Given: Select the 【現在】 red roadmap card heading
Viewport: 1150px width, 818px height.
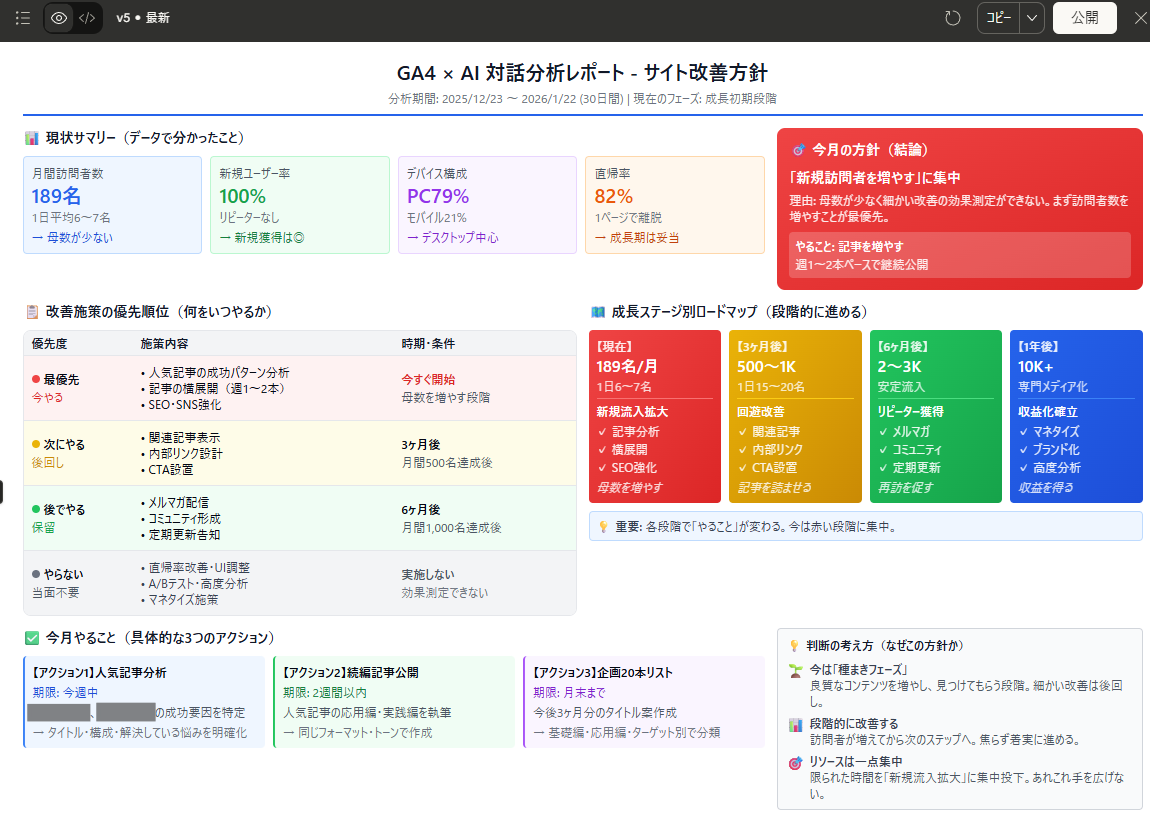Looking at the screenshot, I should [615, 346].
